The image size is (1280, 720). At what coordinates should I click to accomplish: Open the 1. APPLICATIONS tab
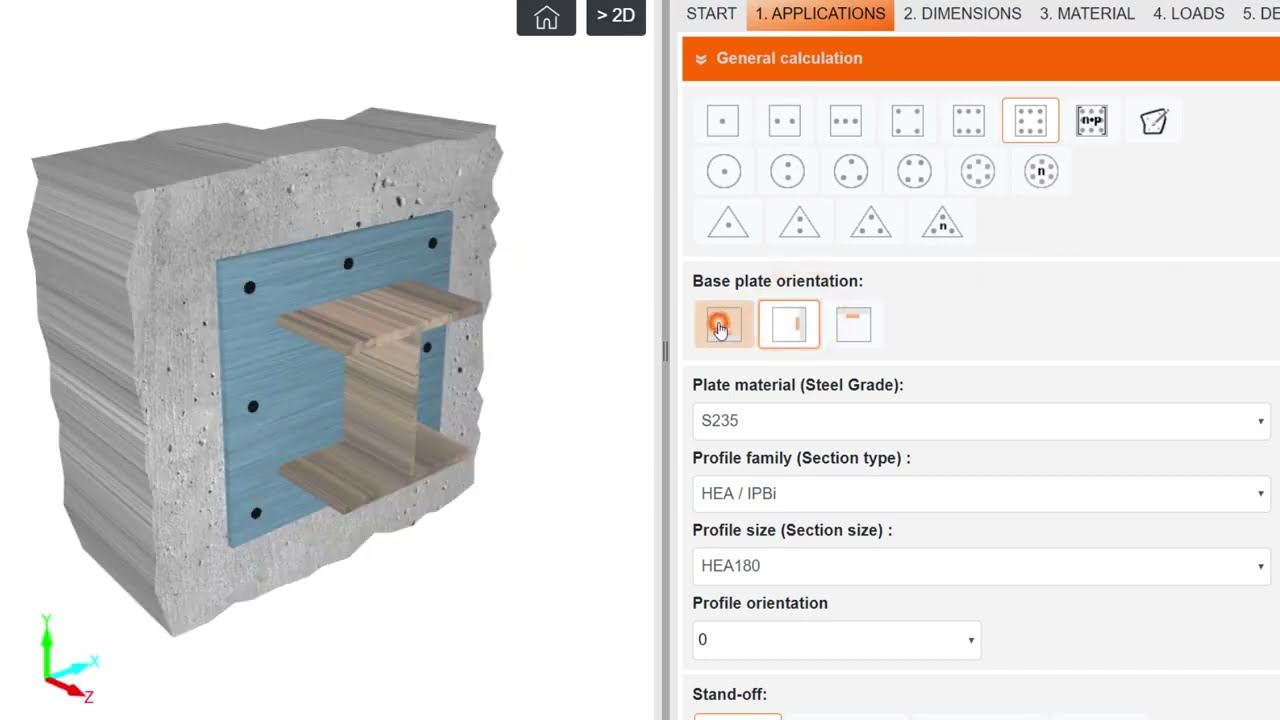point(820,14)
